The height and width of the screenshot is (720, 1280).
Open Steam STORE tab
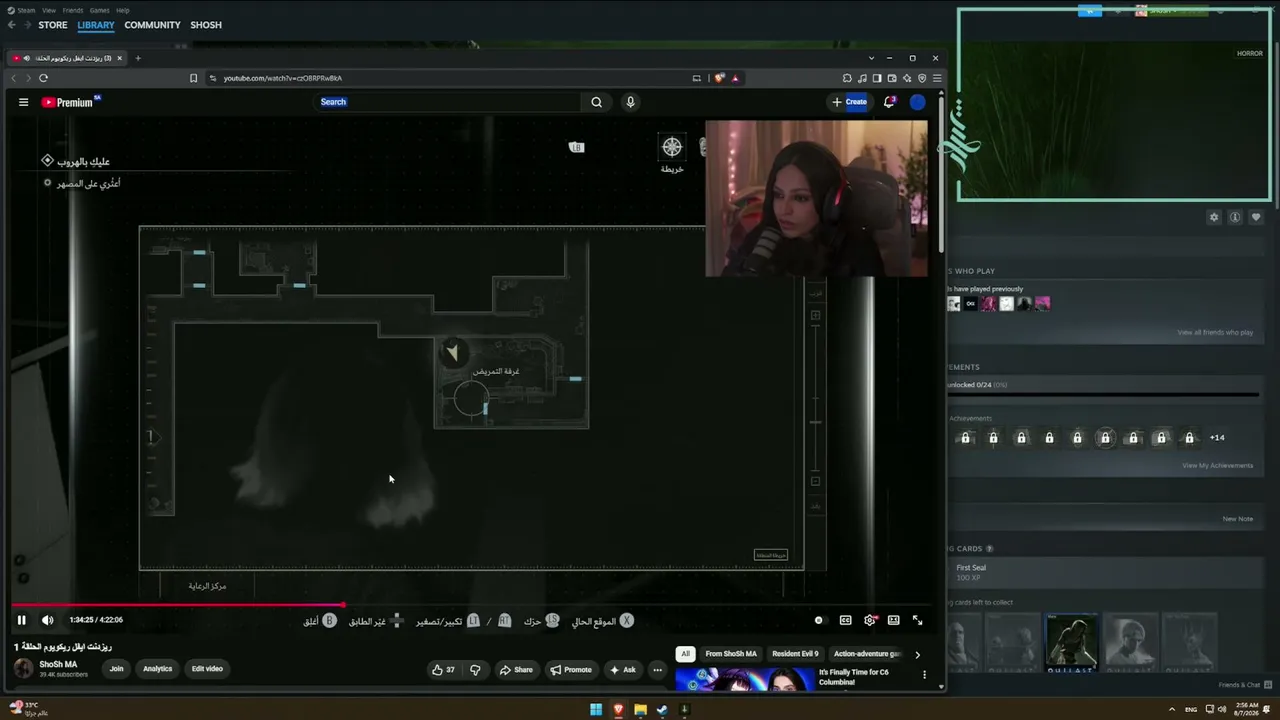[53, 25]
